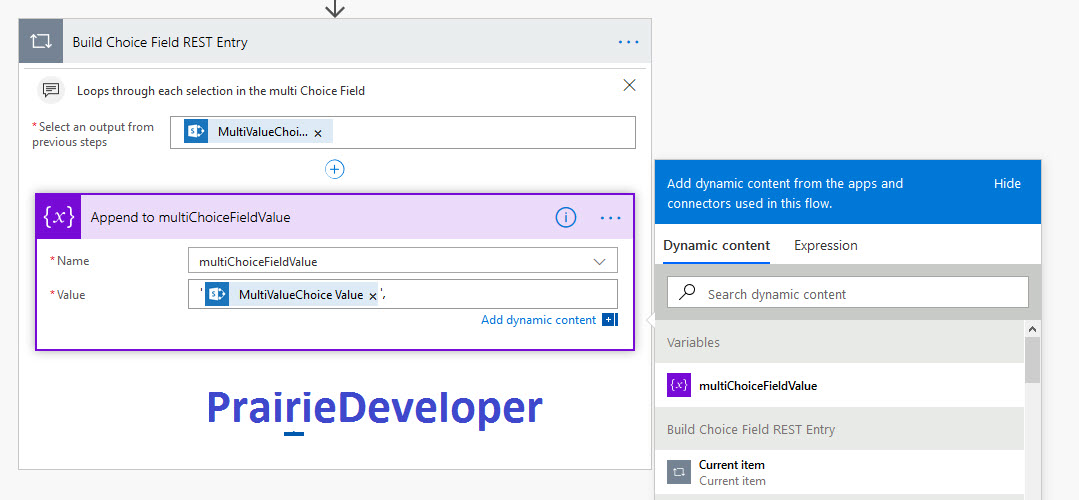Select the multiChoiceFieldValue variable
Screen dimensions: 1079x500
pyautogui.click(x=839, y=385)
